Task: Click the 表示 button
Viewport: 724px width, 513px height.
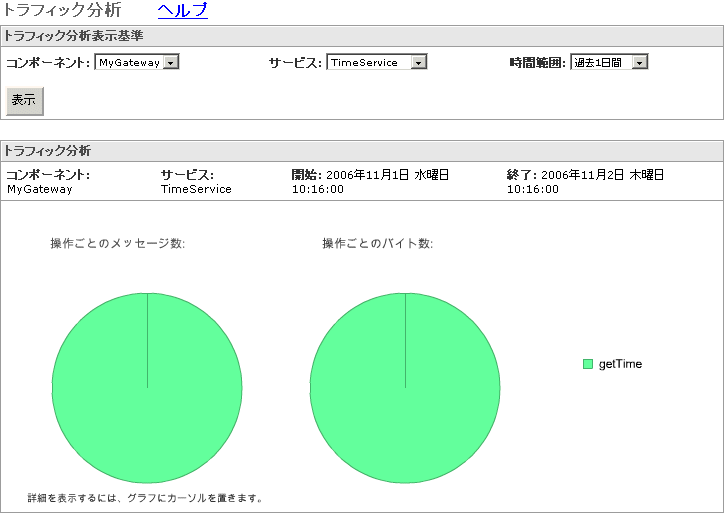Action: click(24, 101)
